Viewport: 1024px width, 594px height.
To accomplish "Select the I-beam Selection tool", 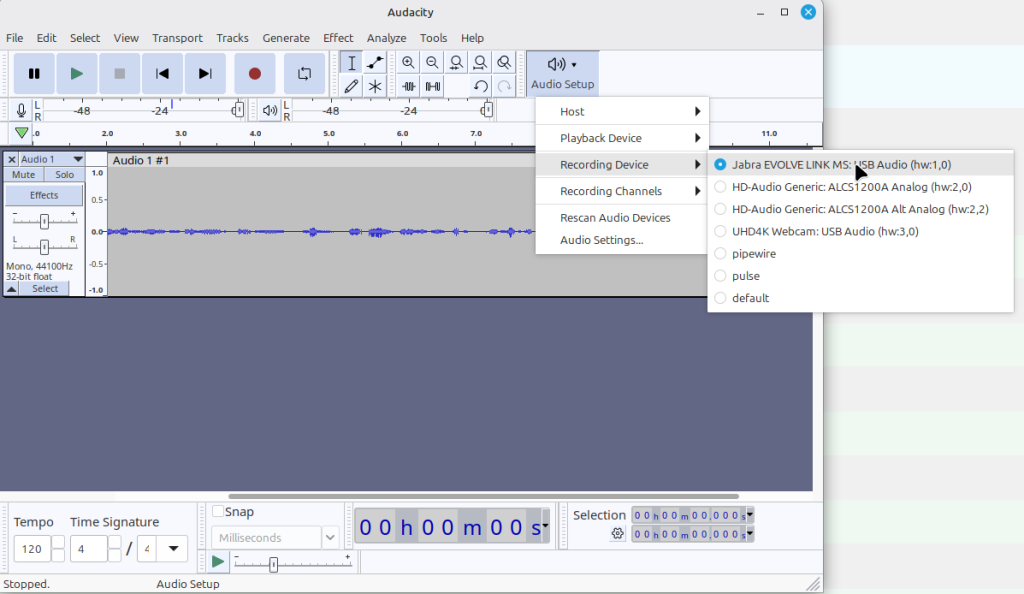I will [x=351, y=63].
